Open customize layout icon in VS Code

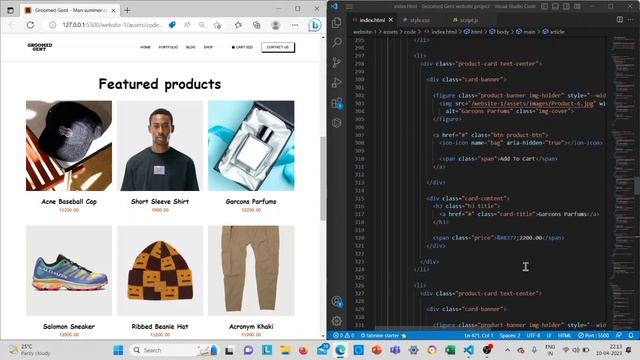tap(578, 6)
